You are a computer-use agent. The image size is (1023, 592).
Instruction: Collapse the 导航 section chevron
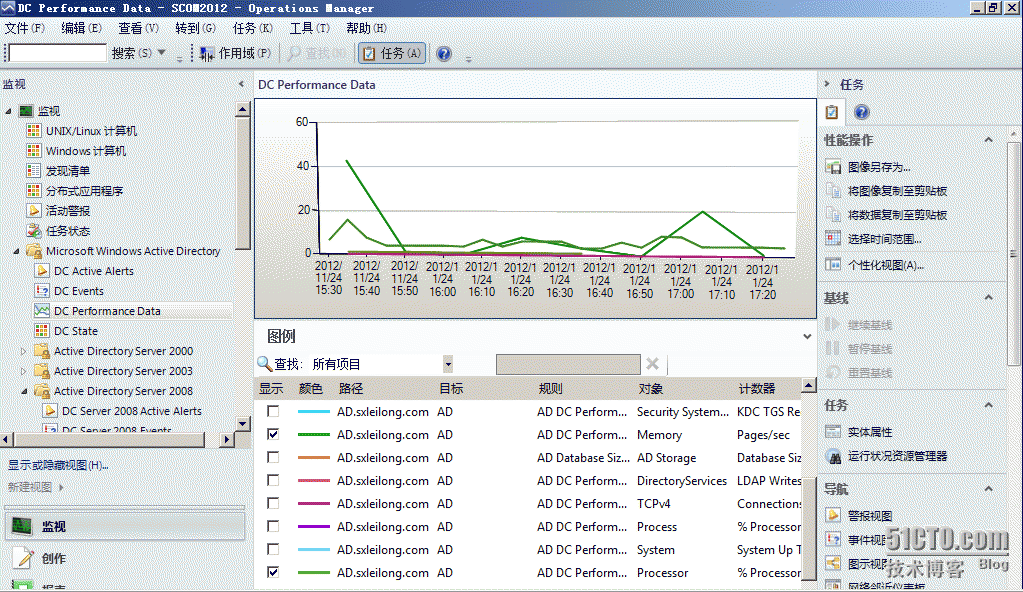click(988, 489)
